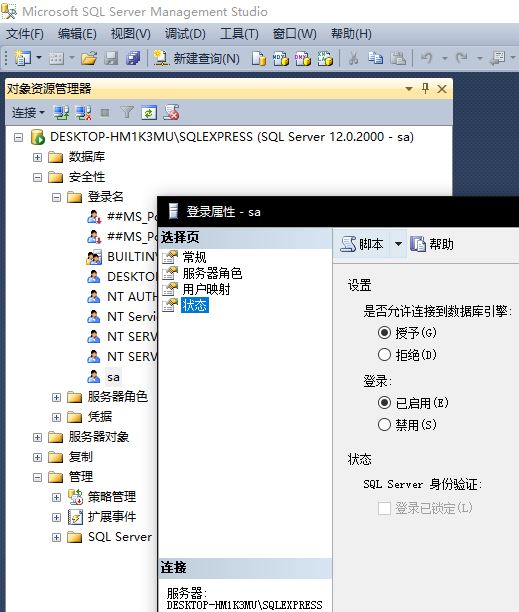This screenshot has height=612, width=519.
Task: Open the Connect (连接) dropdown
Action: (x=28, y=113)
